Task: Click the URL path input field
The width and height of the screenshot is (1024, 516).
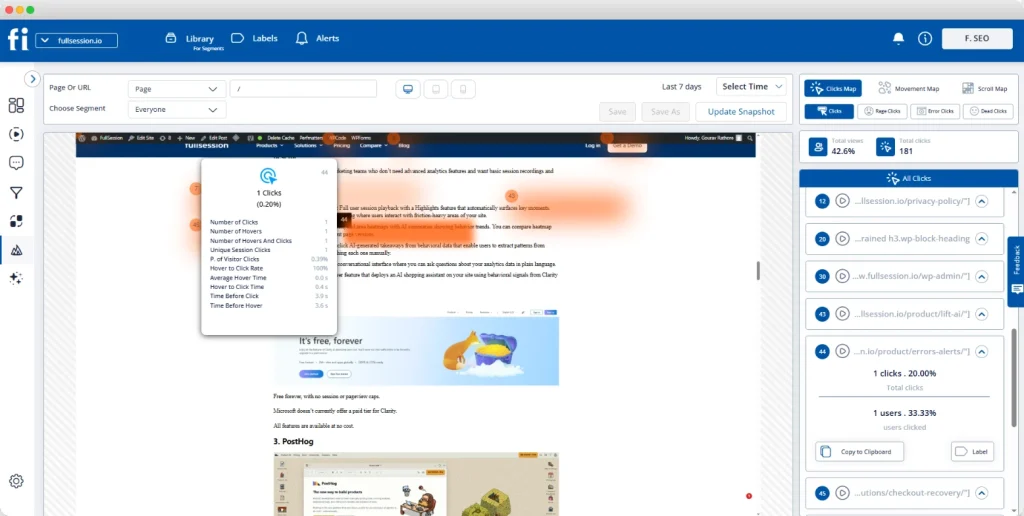Action: coord(303,89)
